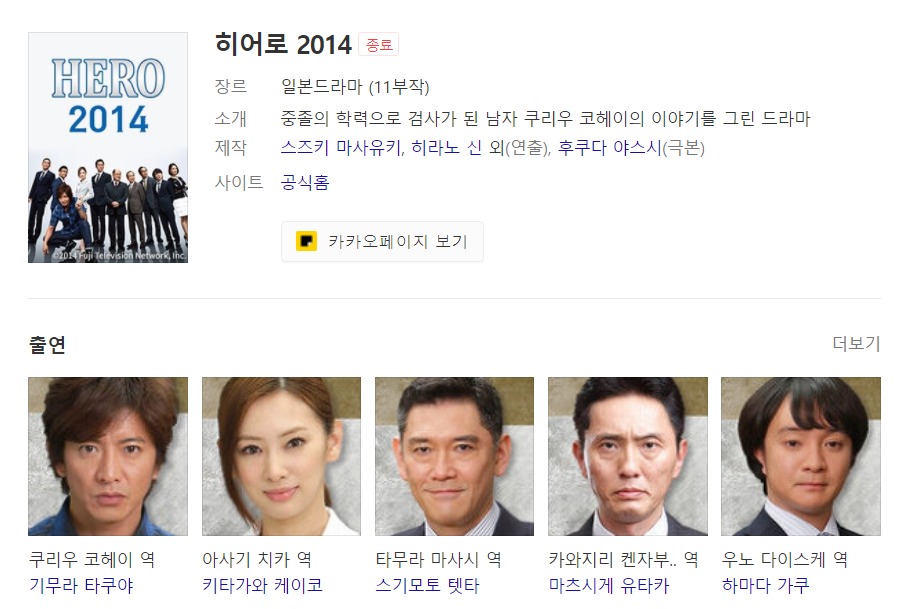Open 카카오페이지 보기 button
The height and width of the screenshot is (609, 899).
[x=382, y=241]
